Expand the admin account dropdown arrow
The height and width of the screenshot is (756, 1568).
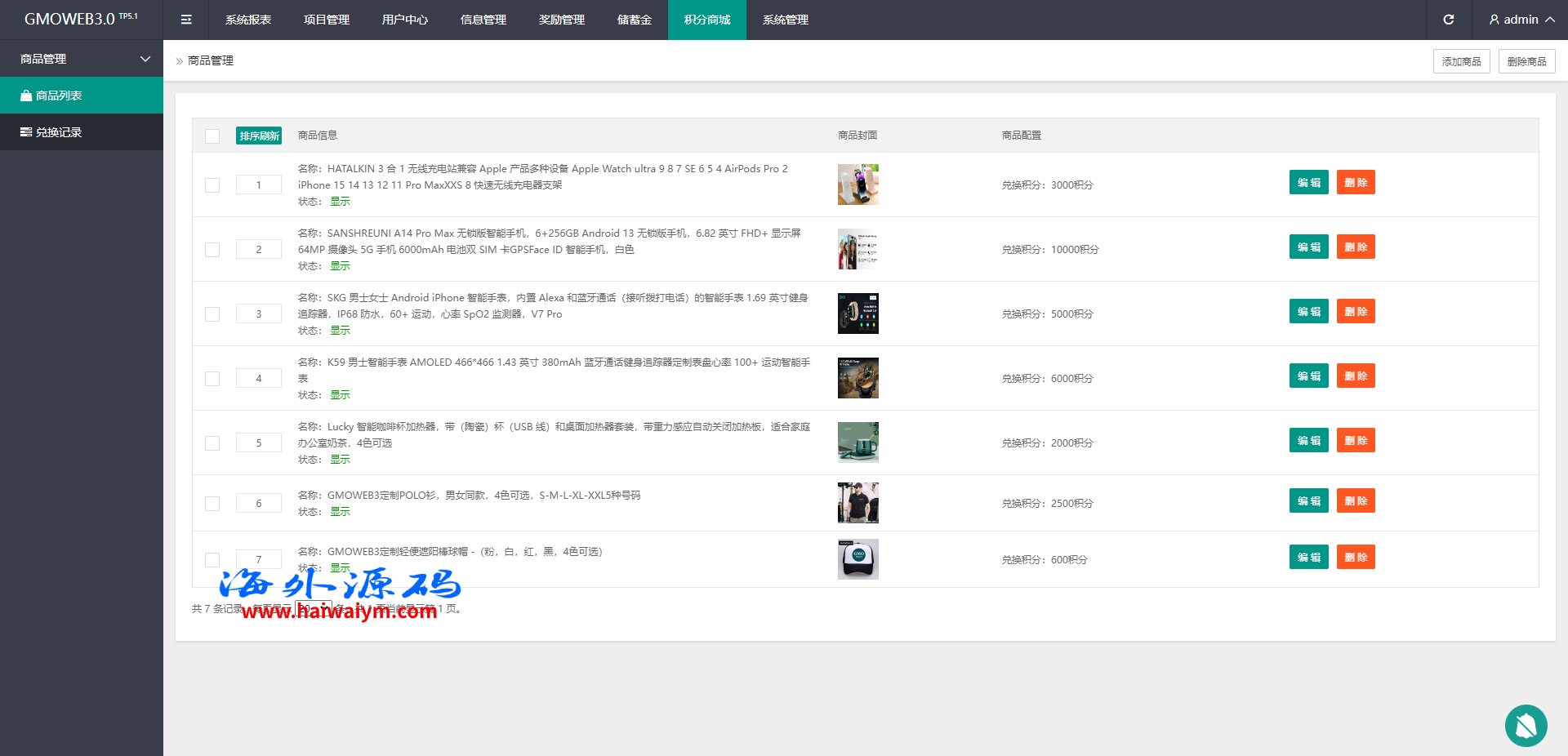(1550, 20)
